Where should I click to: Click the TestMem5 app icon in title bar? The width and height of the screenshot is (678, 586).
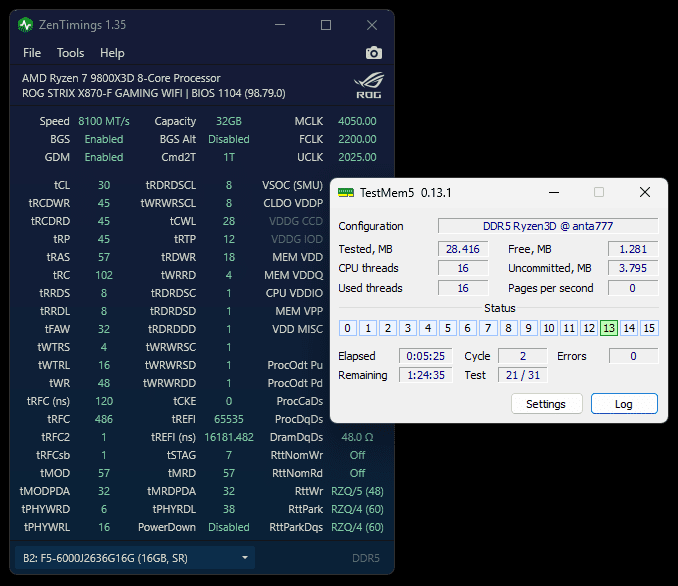[x=346, y=192]
